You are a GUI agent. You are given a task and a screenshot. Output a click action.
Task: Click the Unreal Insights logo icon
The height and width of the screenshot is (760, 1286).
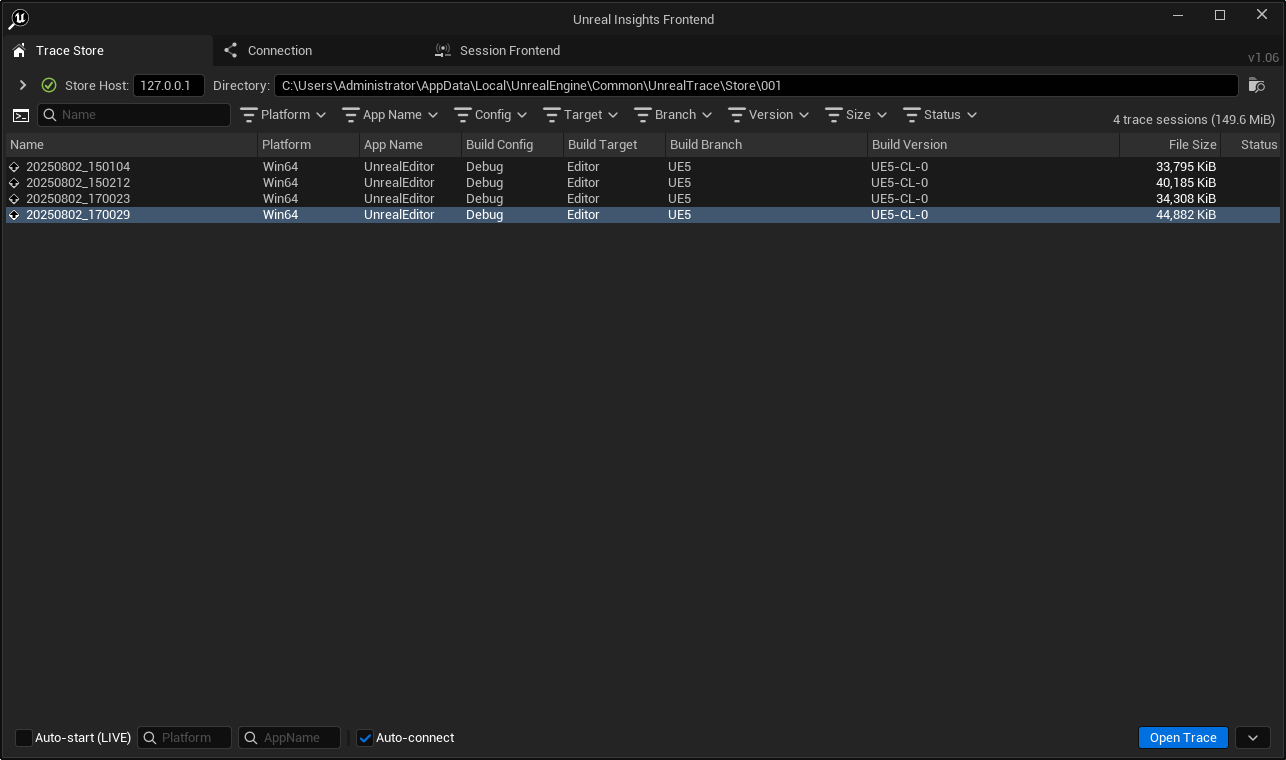point(19,17)
